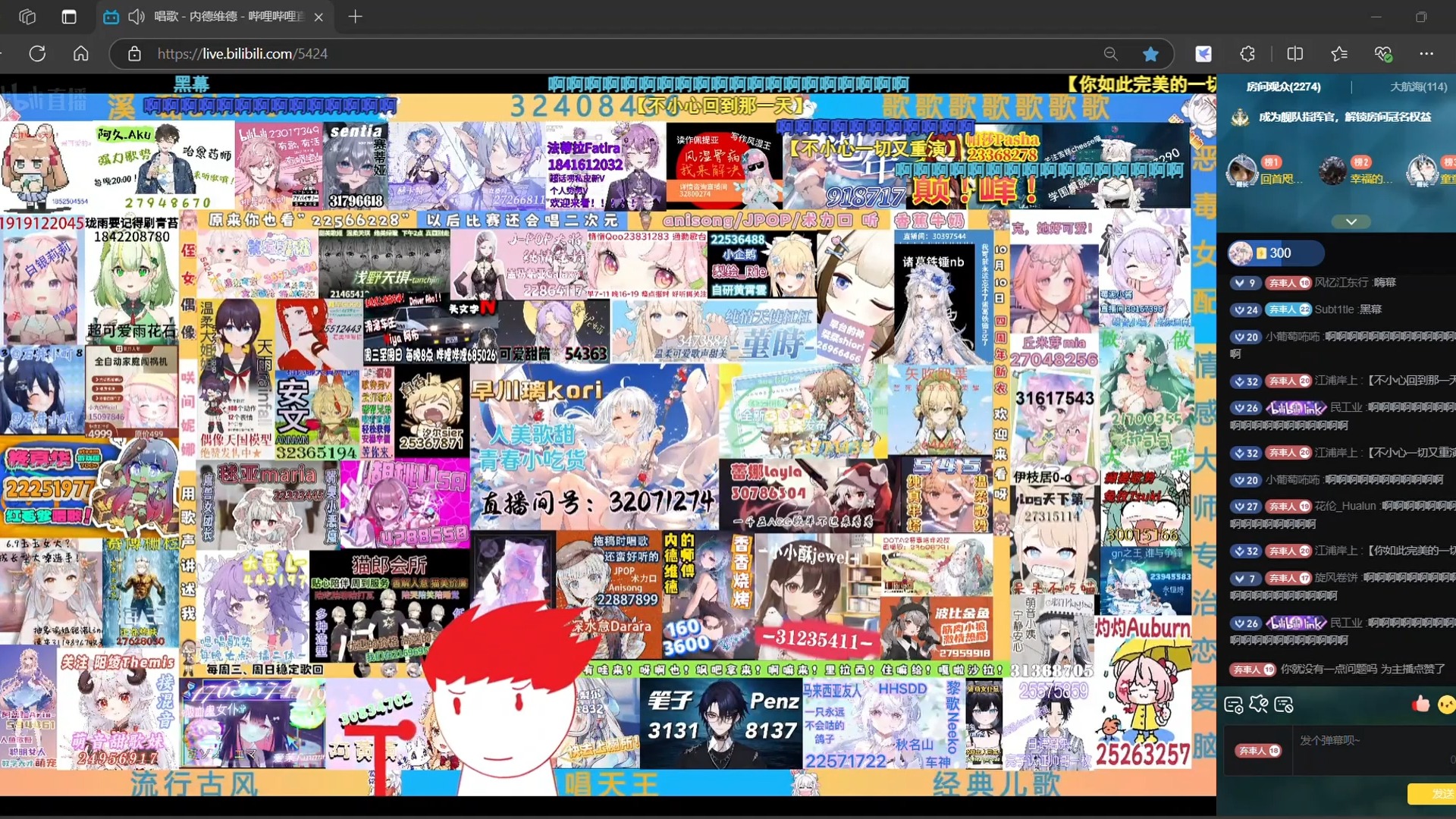View site information lock icon

click(x=134, y=54)
